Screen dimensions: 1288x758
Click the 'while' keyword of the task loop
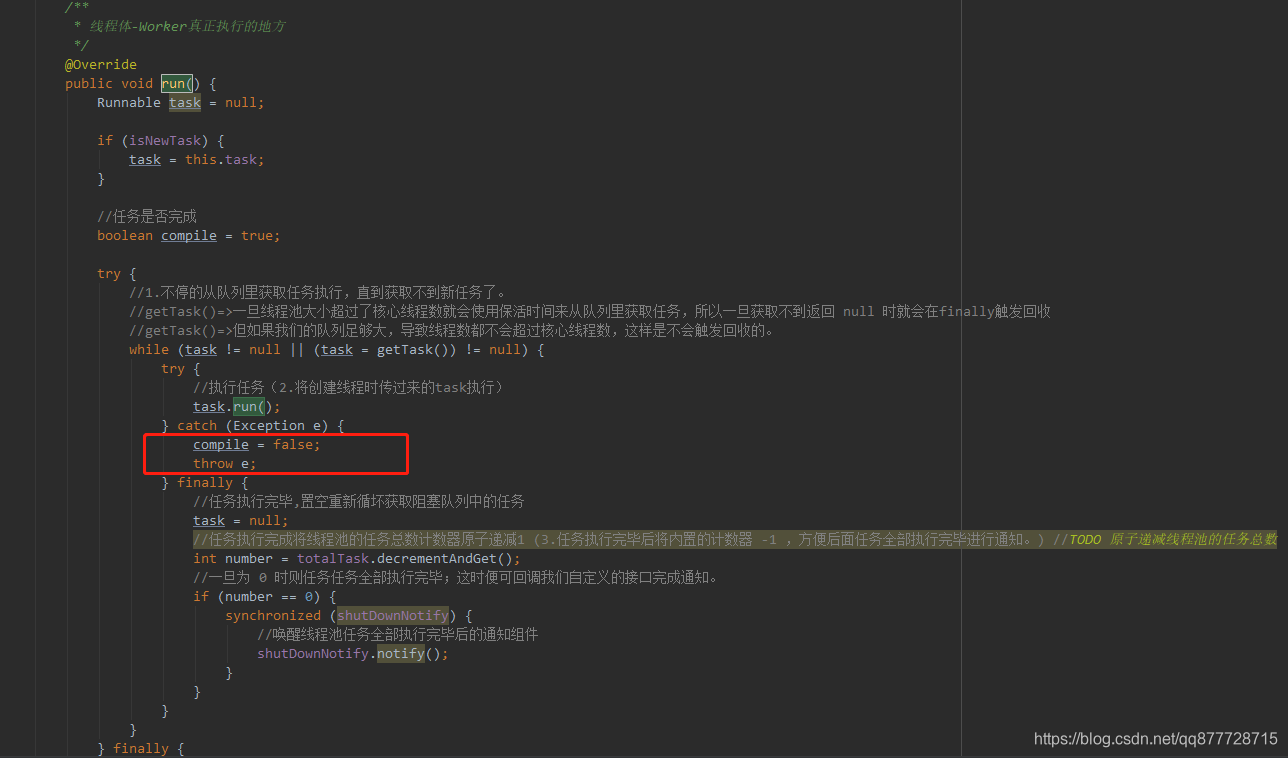tap(149, 349)
